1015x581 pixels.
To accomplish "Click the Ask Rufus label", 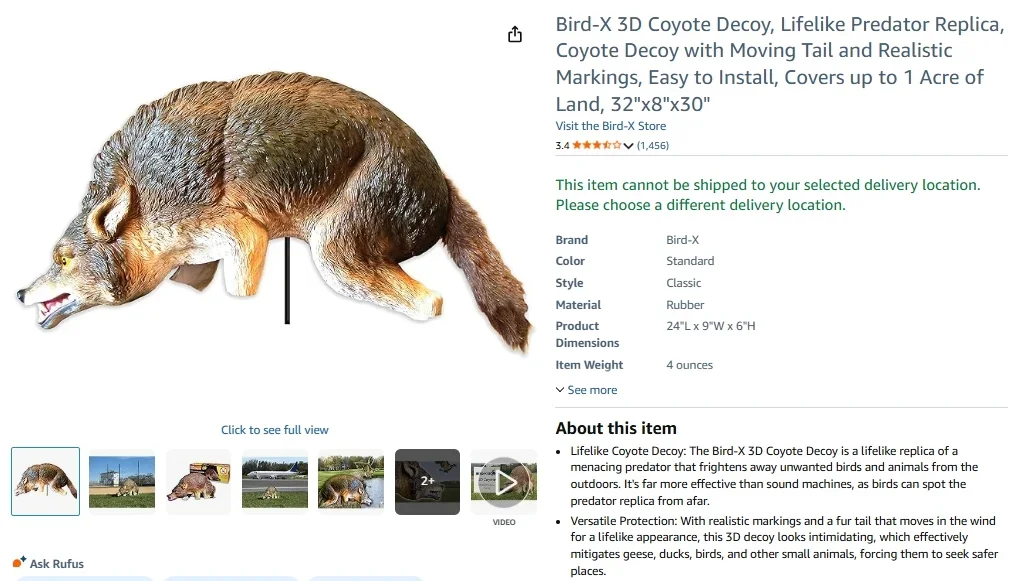I will [x=57, y=564].
